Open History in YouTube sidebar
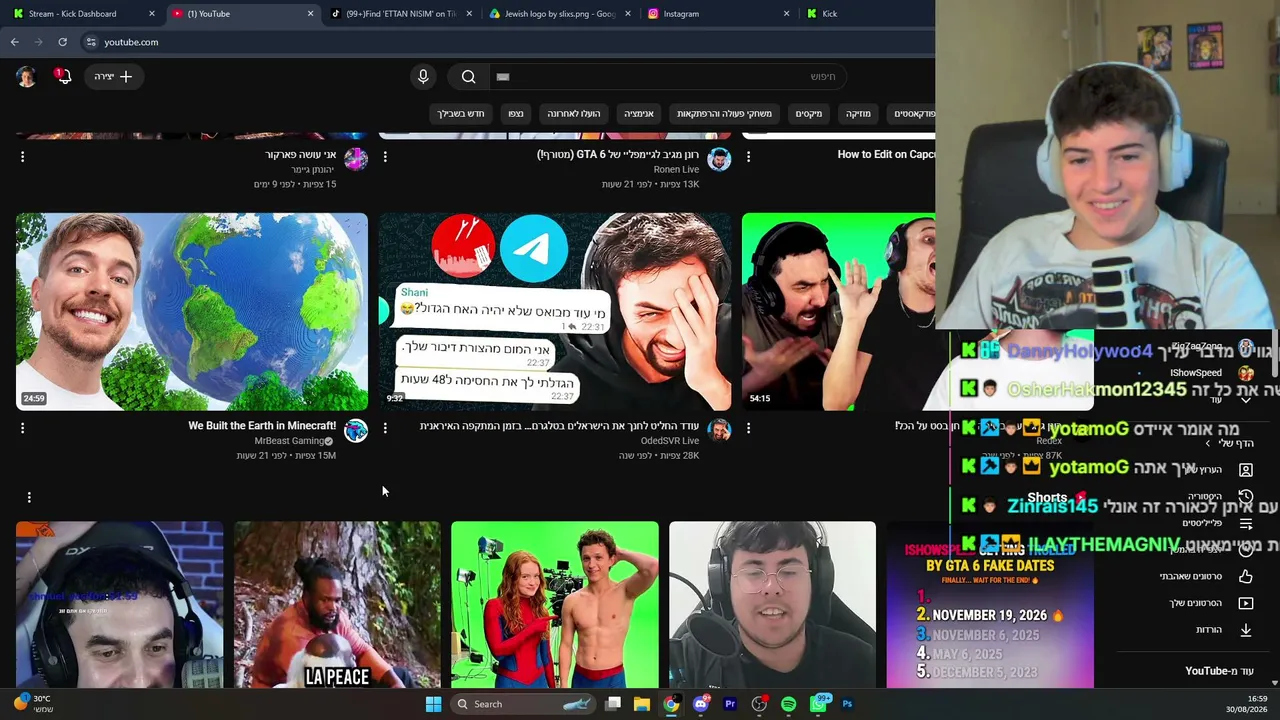 (1219, 496)
